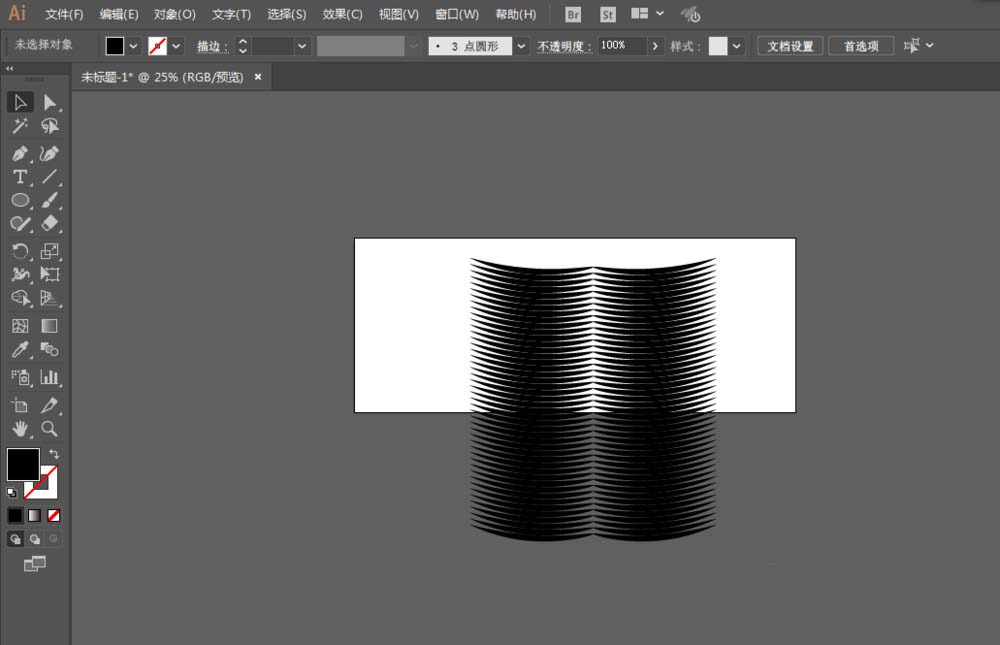Select the Magic Wand tool
Image resolution: width=1000 pixels, height=645 pixels.
pyautogui.click(x=19, y=126)
